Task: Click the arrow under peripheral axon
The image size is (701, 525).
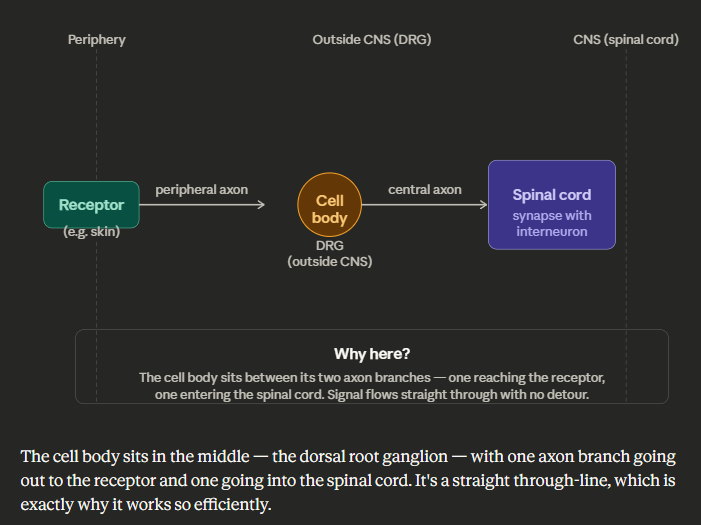Action: (x=209, y=205)
